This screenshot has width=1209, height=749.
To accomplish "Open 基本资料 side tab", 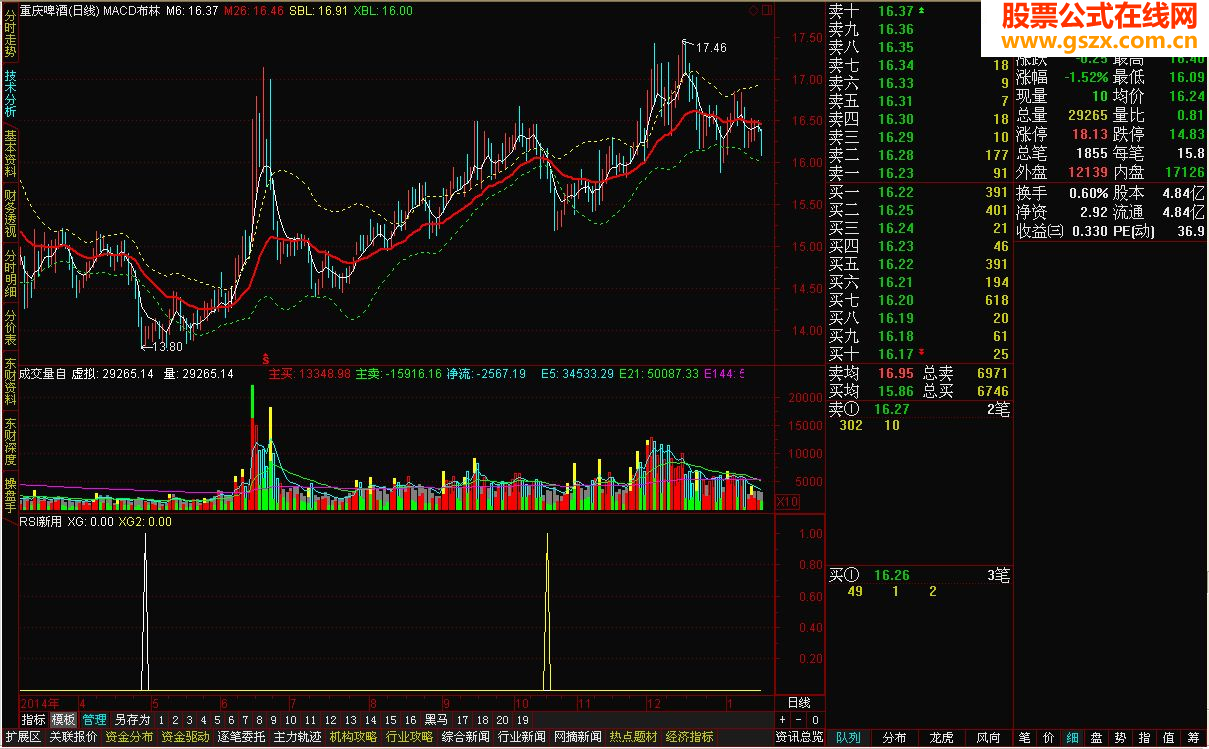I will coord(10,154).
